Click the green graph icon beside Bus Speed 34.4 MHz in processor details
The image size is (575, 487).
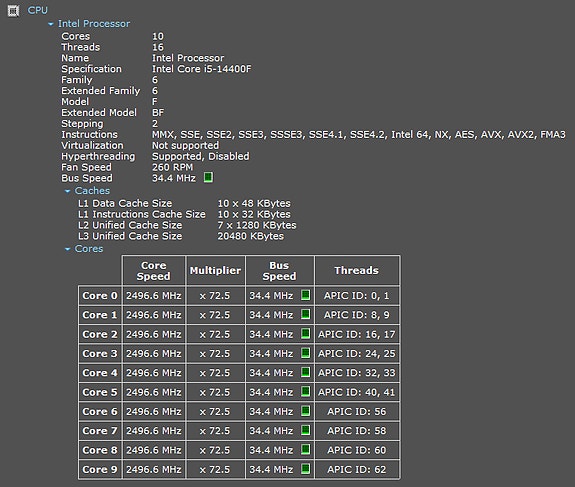(x=208, y=177)
